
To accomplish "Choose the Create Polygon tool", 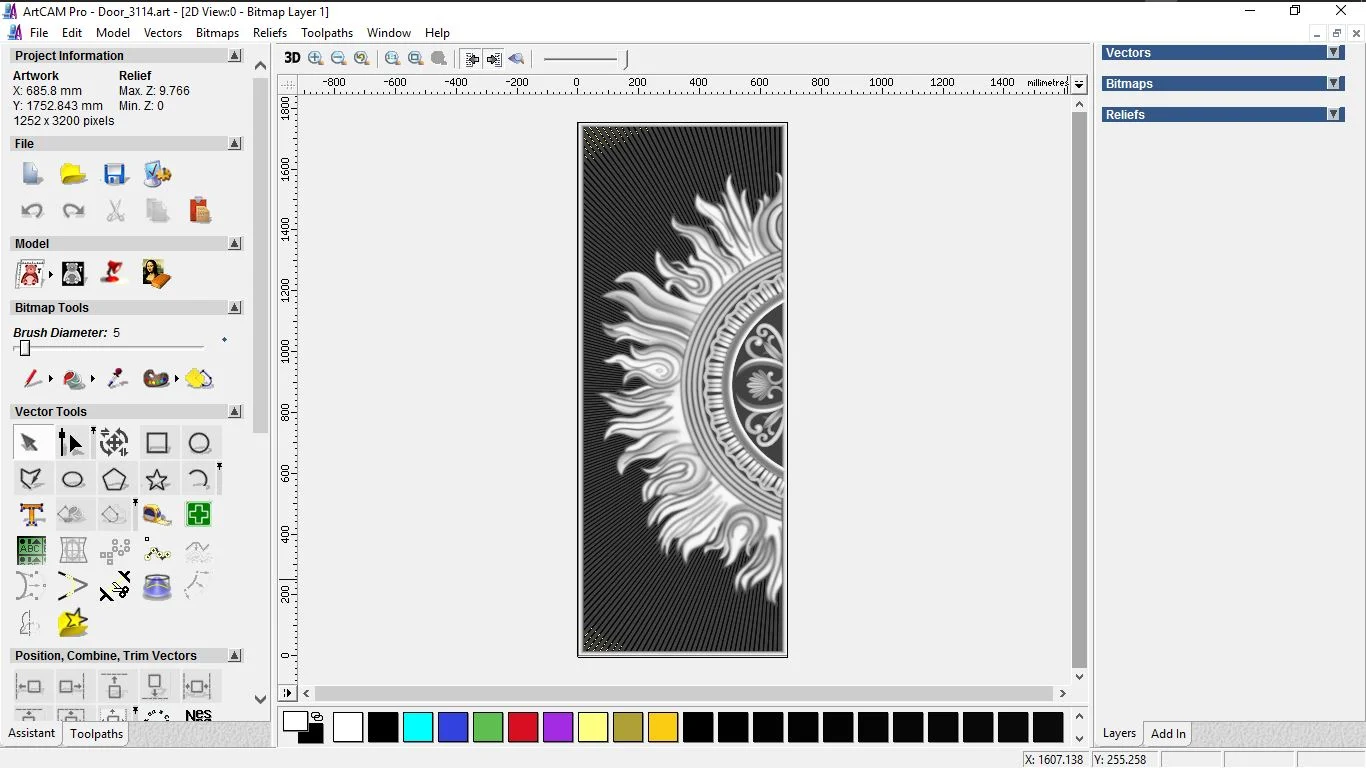I will click(115, 479).
